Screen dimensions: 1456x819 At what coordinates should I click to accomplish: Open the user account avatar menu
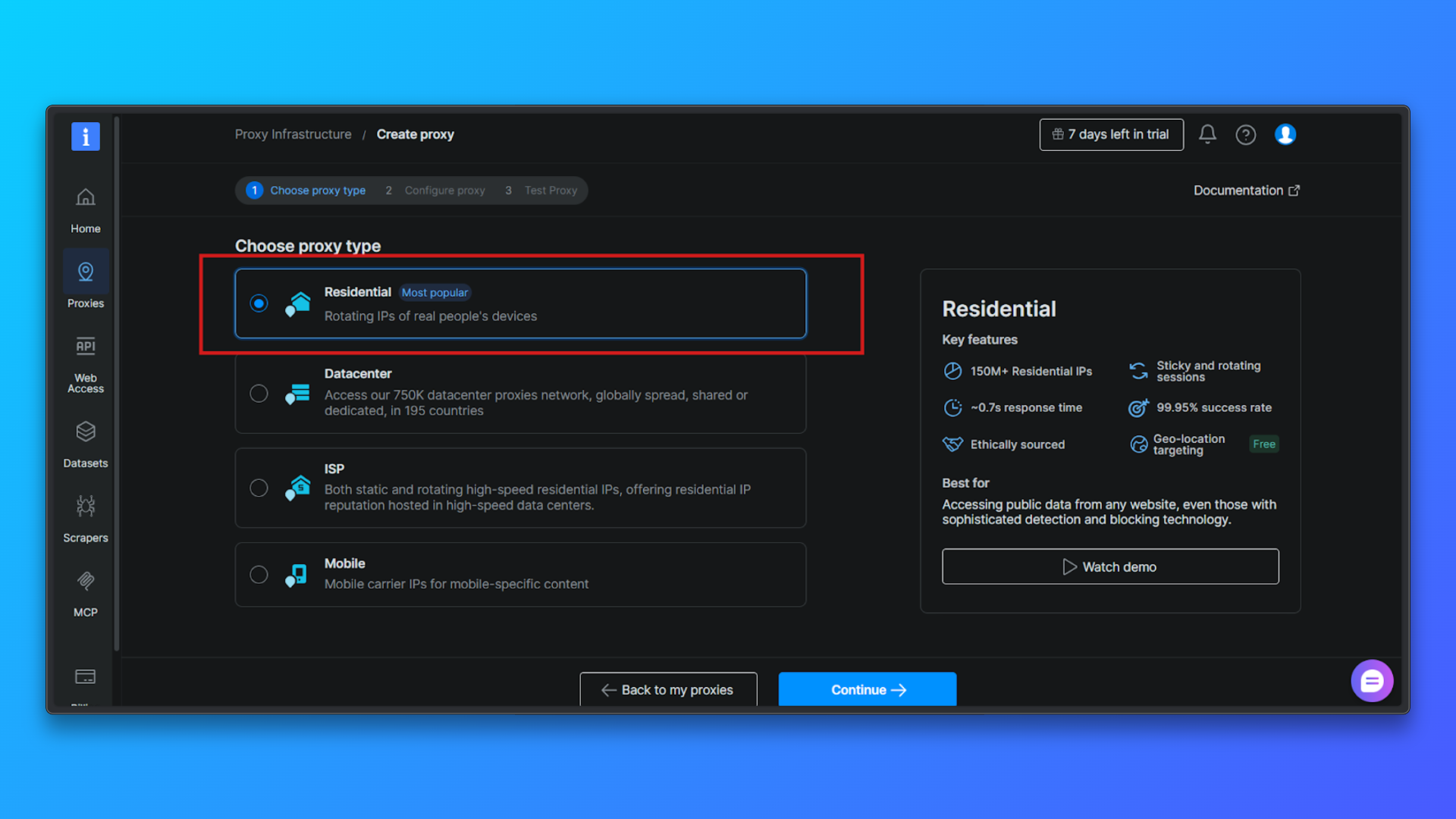(x=1285, y=134)
